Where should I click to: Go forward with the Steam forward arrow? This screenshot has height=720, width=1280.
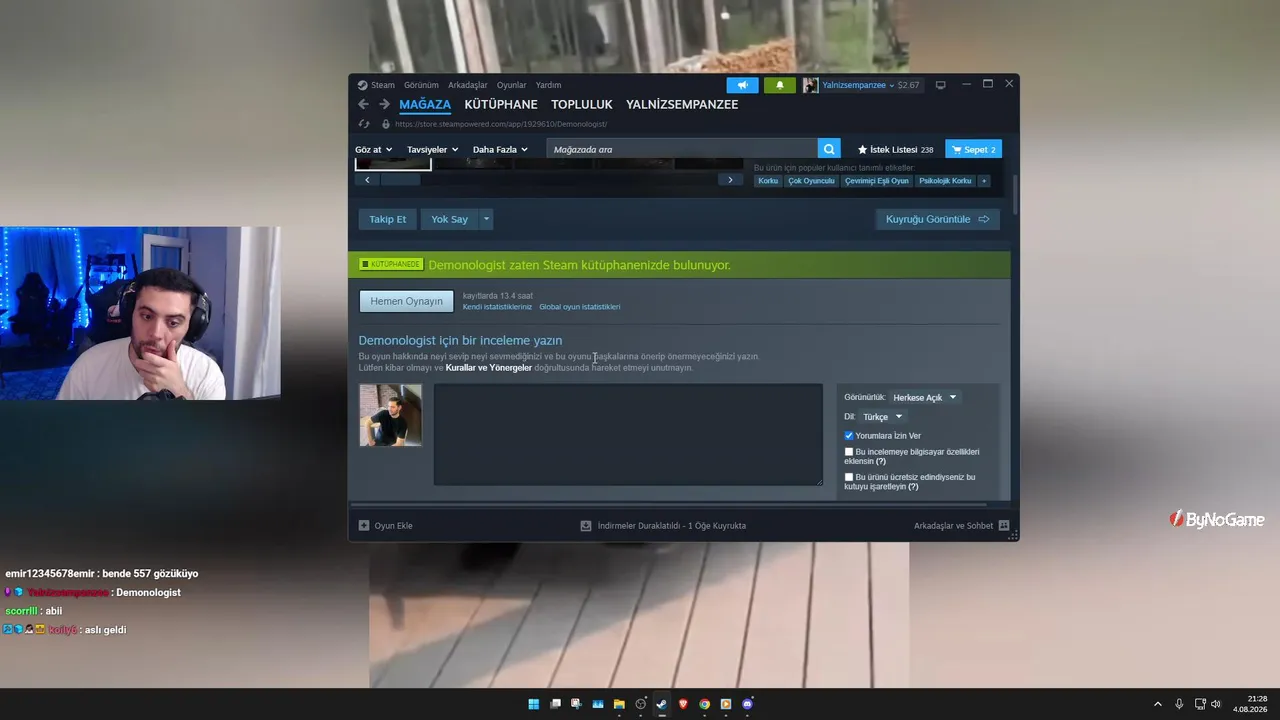click(x=384, y=104)
